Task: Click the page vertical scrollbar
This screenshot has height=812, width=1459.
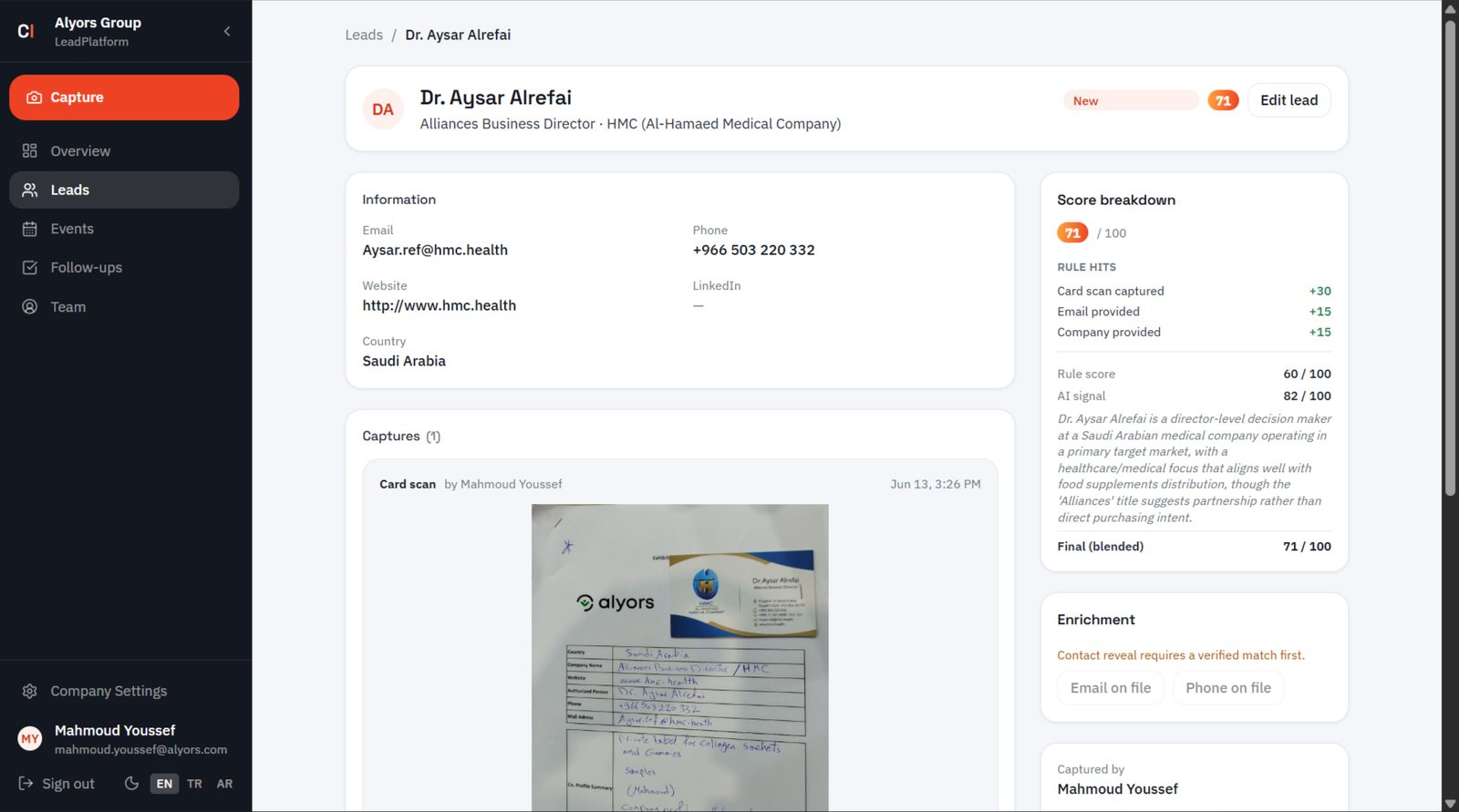Action: [x=1450, y=257]
